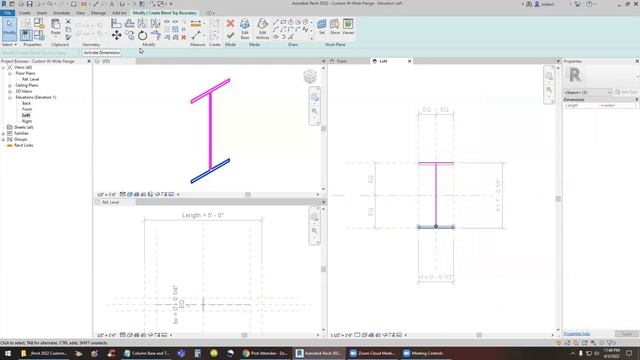Click the Activate Dimensions button
Viewport: 640px width, 360px height.
[102, 53]
